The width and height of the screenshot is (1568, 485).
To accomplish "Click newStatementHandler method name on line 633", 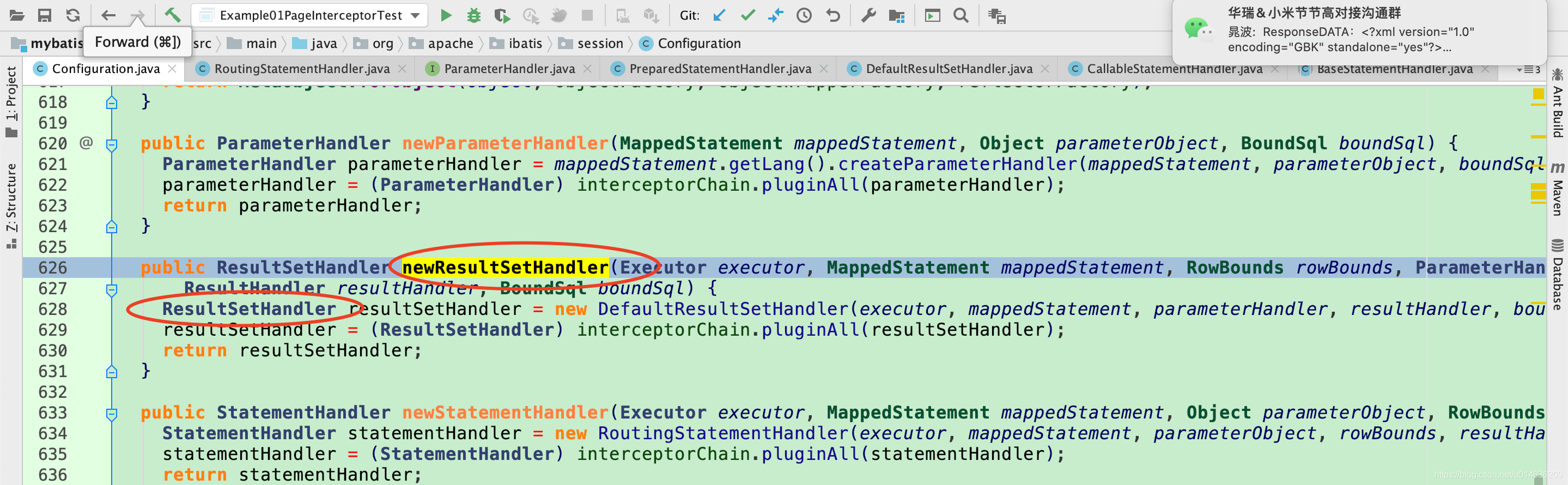I will coord(505,412).
